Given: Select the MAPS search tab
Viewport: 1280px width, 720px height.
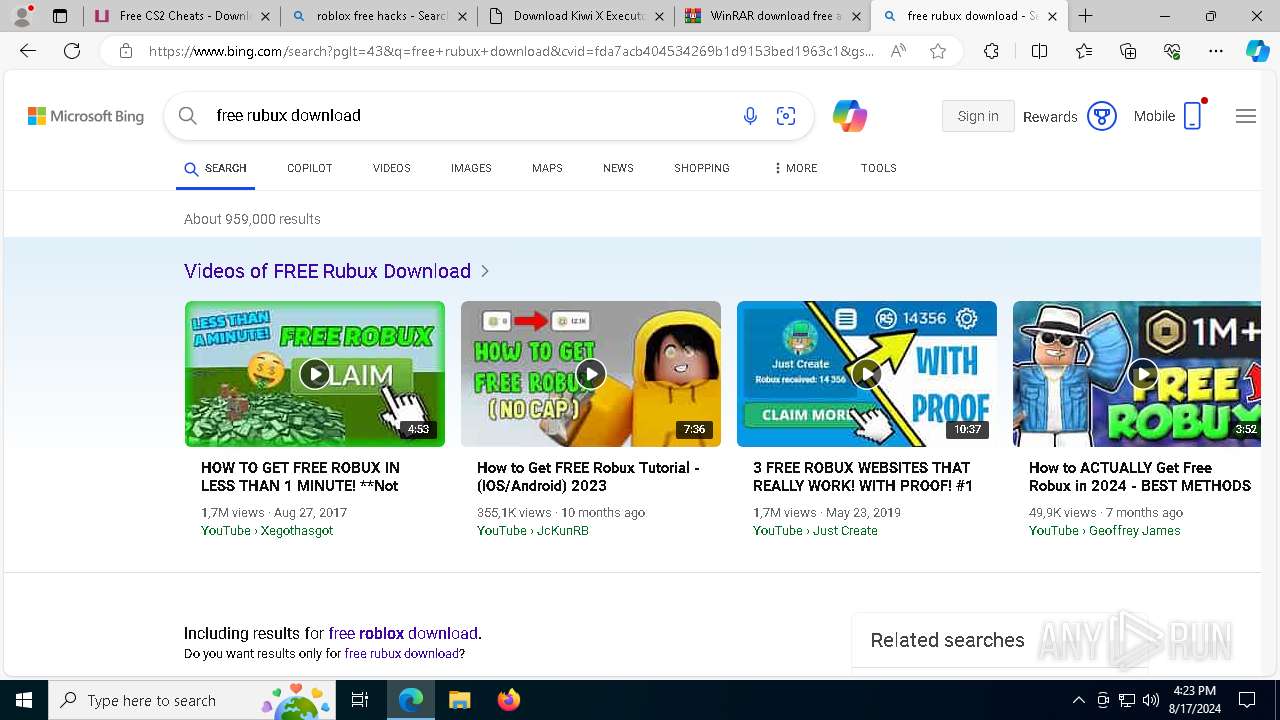Looking at the screenshot, I should 547,168.
